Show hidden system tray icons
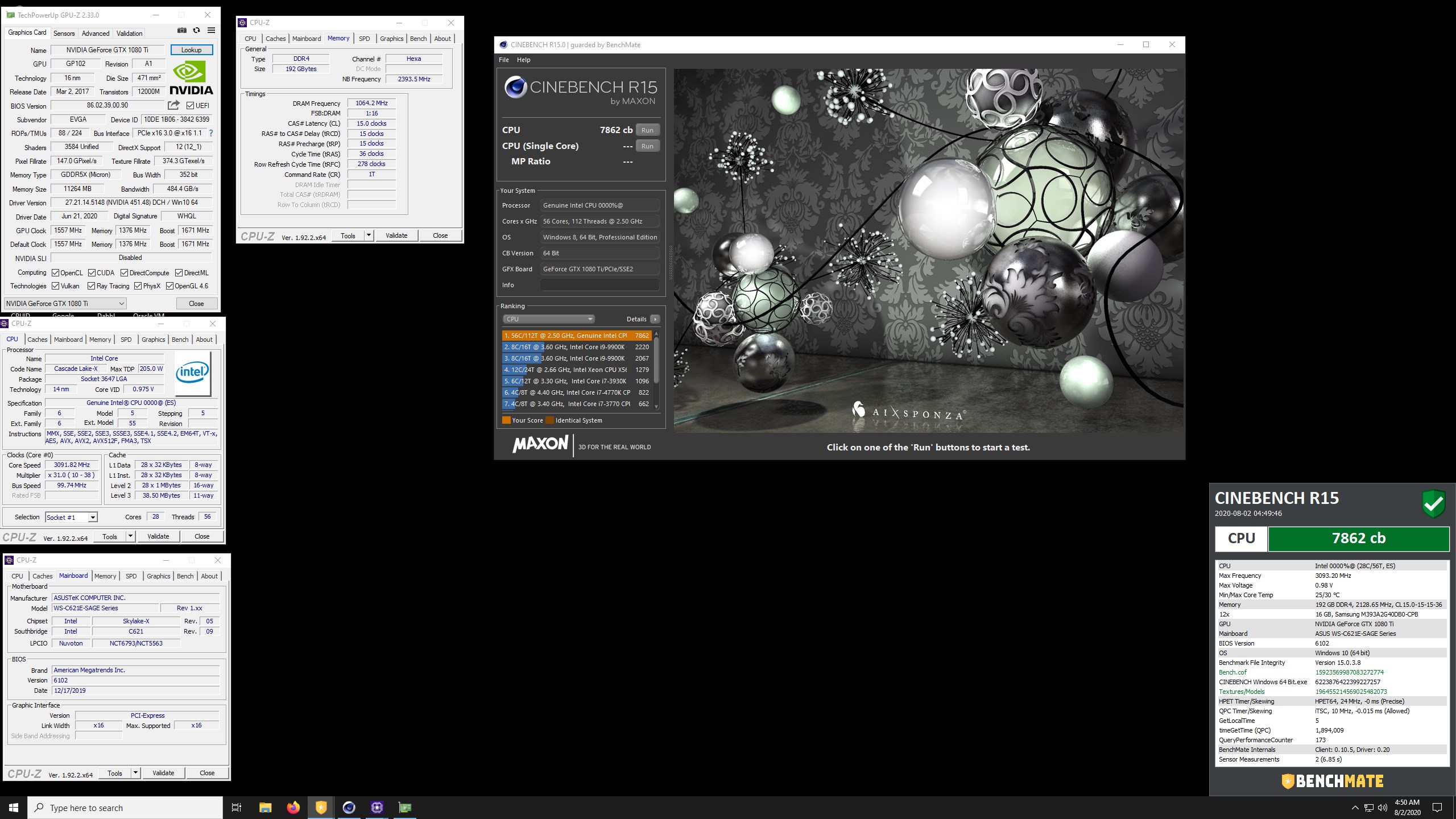The height and width of the screenshot is (819, 1456). click(1355, 808)
